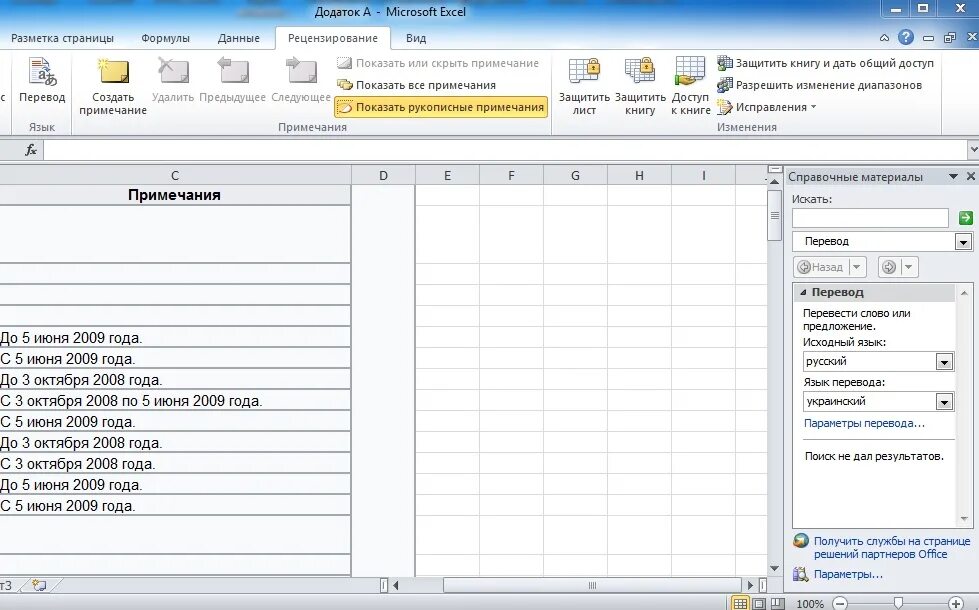Click the Удалить comment icon
Image resolution: width=979 pixels, height=610 pixels.
[x=173, y=81]
